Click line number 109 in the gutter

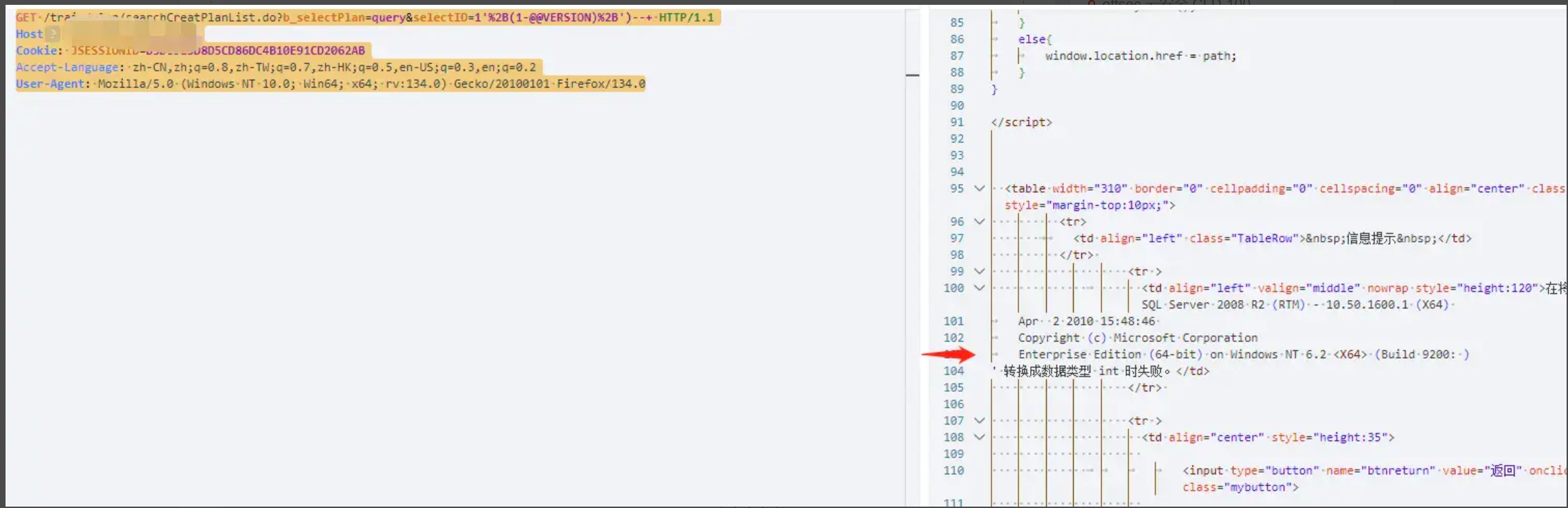tap(953, 454)
